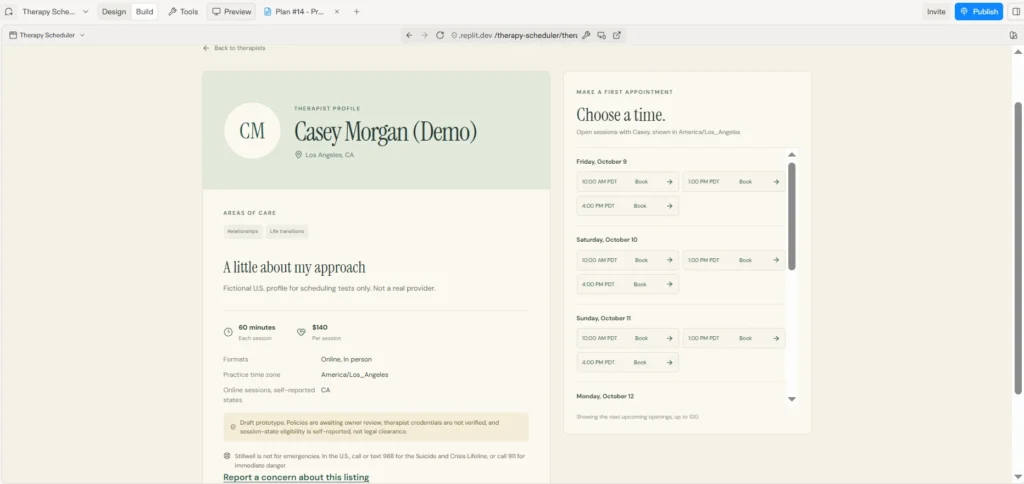Select the Relationships tag
The image size is (1024, 484).
[x=243, y=231]
